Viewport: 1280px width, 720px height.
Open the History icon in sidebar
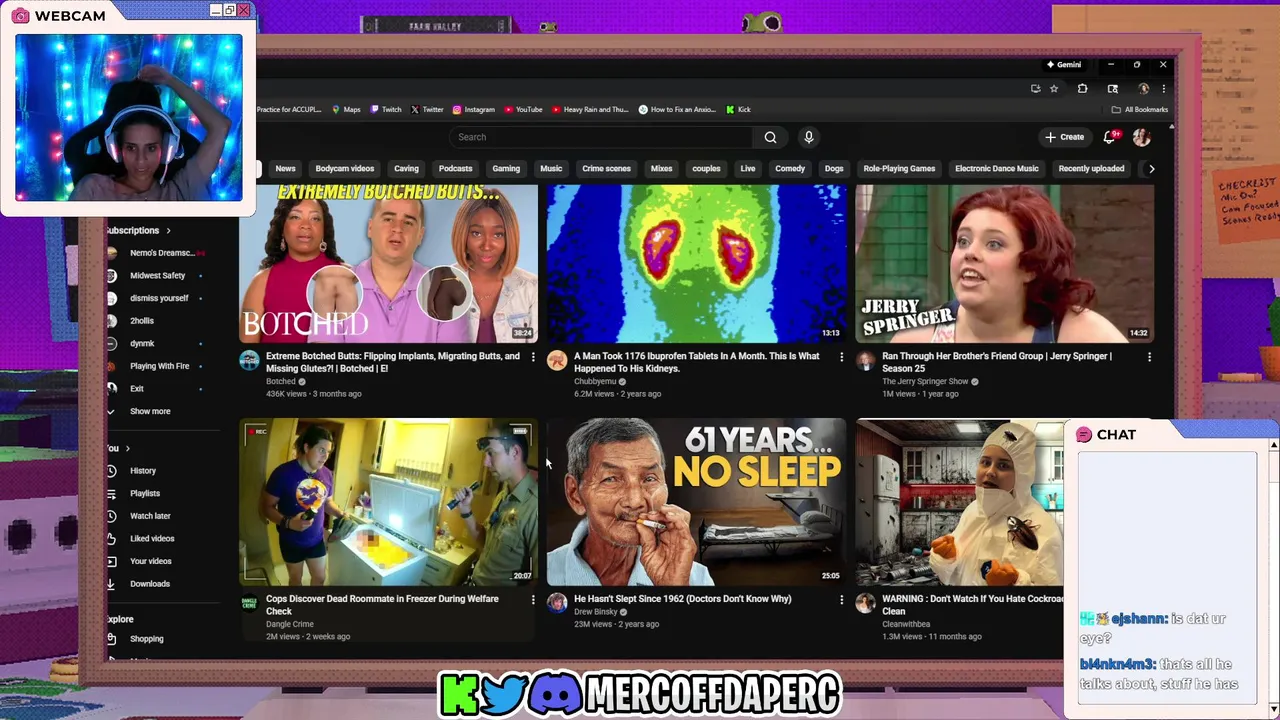111,471
